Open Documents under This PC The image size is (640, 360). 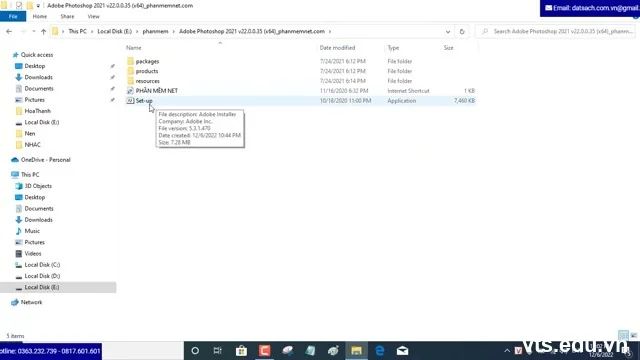pyautogui.click(x=39, y=209)
